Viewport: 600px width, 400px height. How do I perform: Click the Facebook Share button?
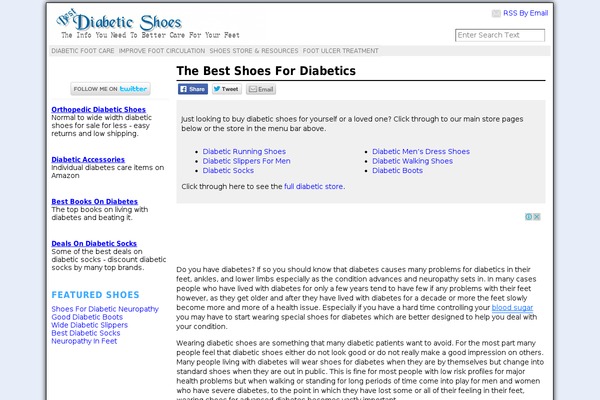coord(193,89)
